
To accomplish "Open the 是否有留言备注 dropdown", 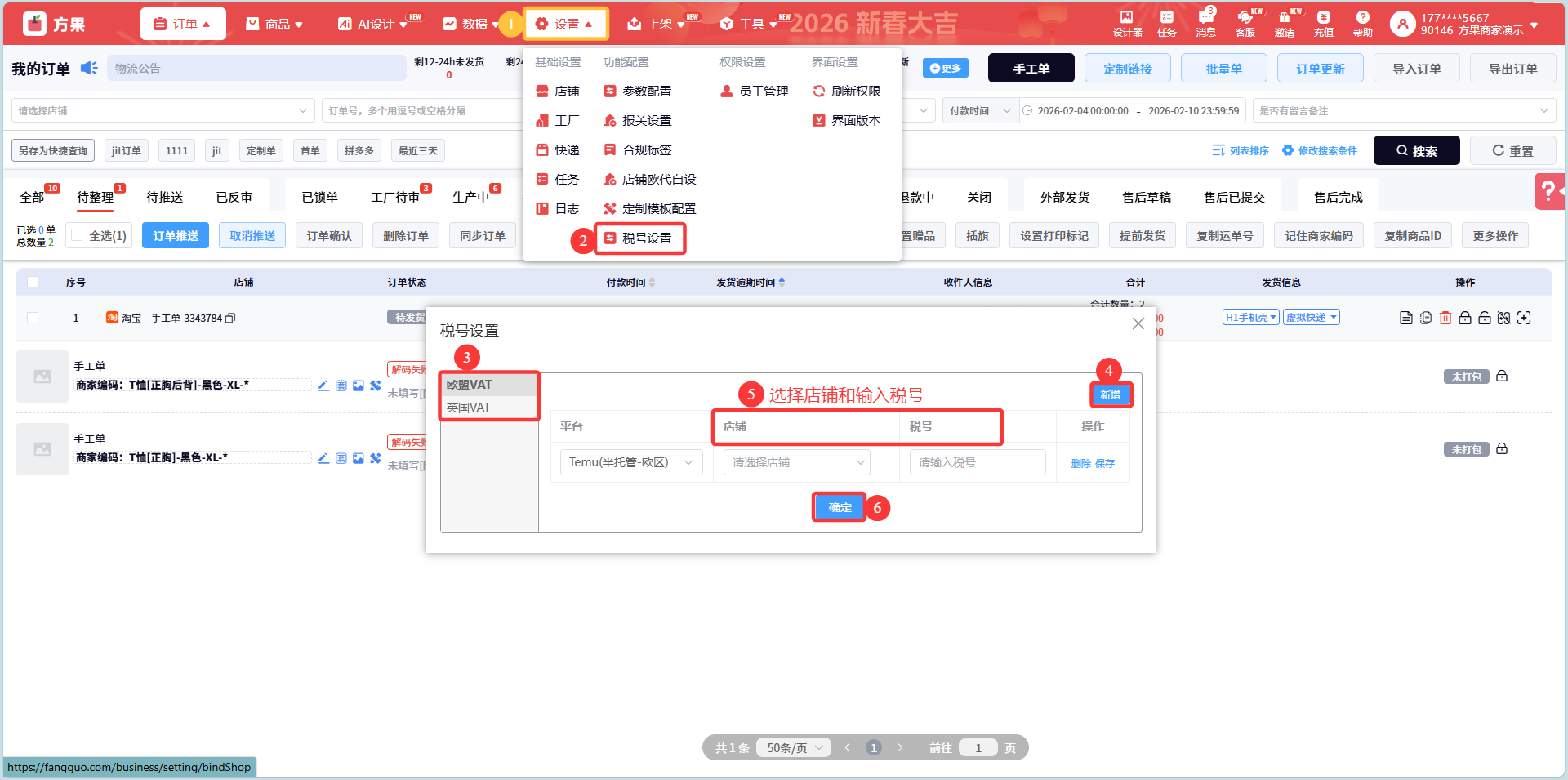I will coord(1404,110).
